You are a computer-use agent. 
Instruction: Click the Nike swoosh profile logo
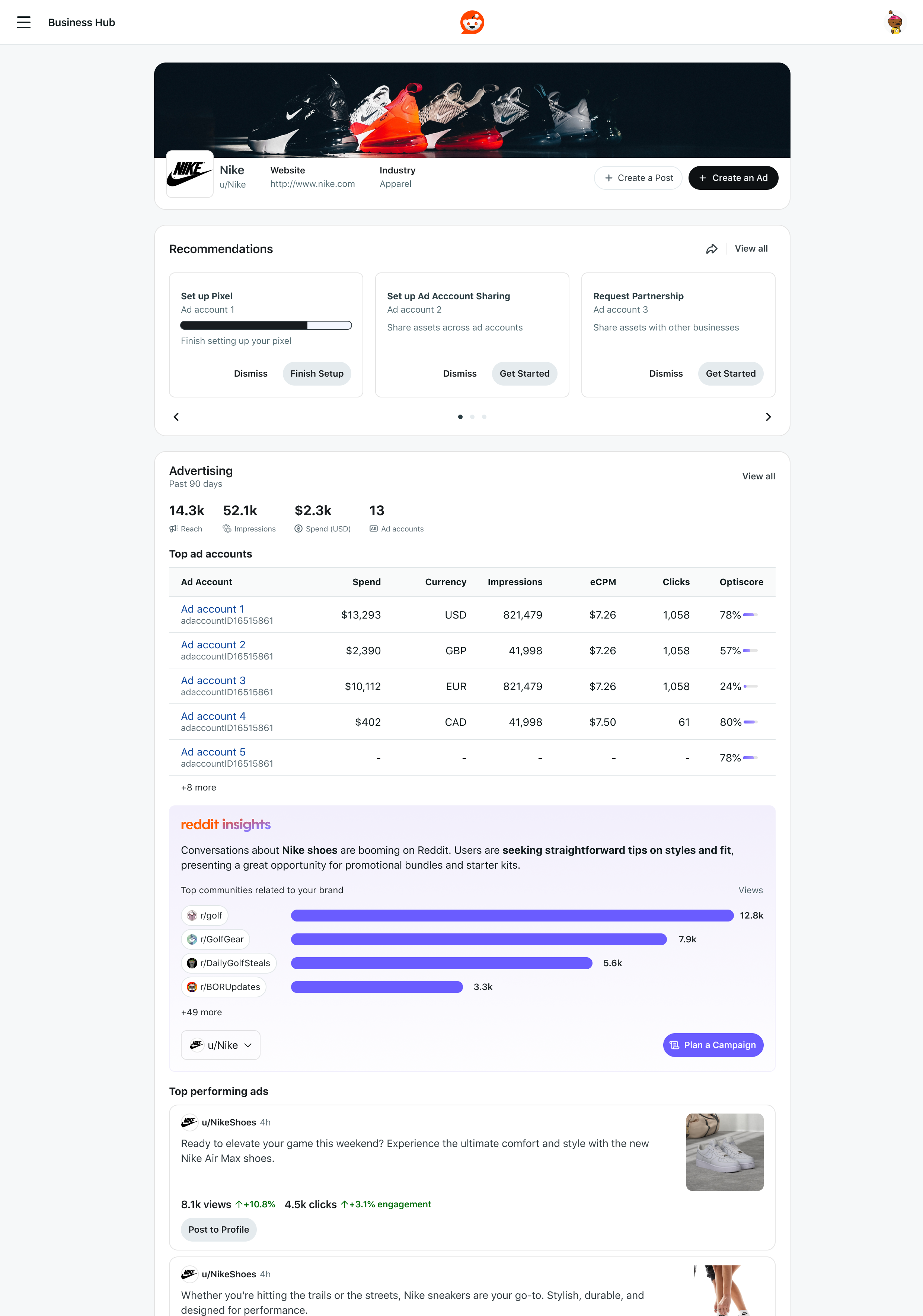tap(190, 174)
